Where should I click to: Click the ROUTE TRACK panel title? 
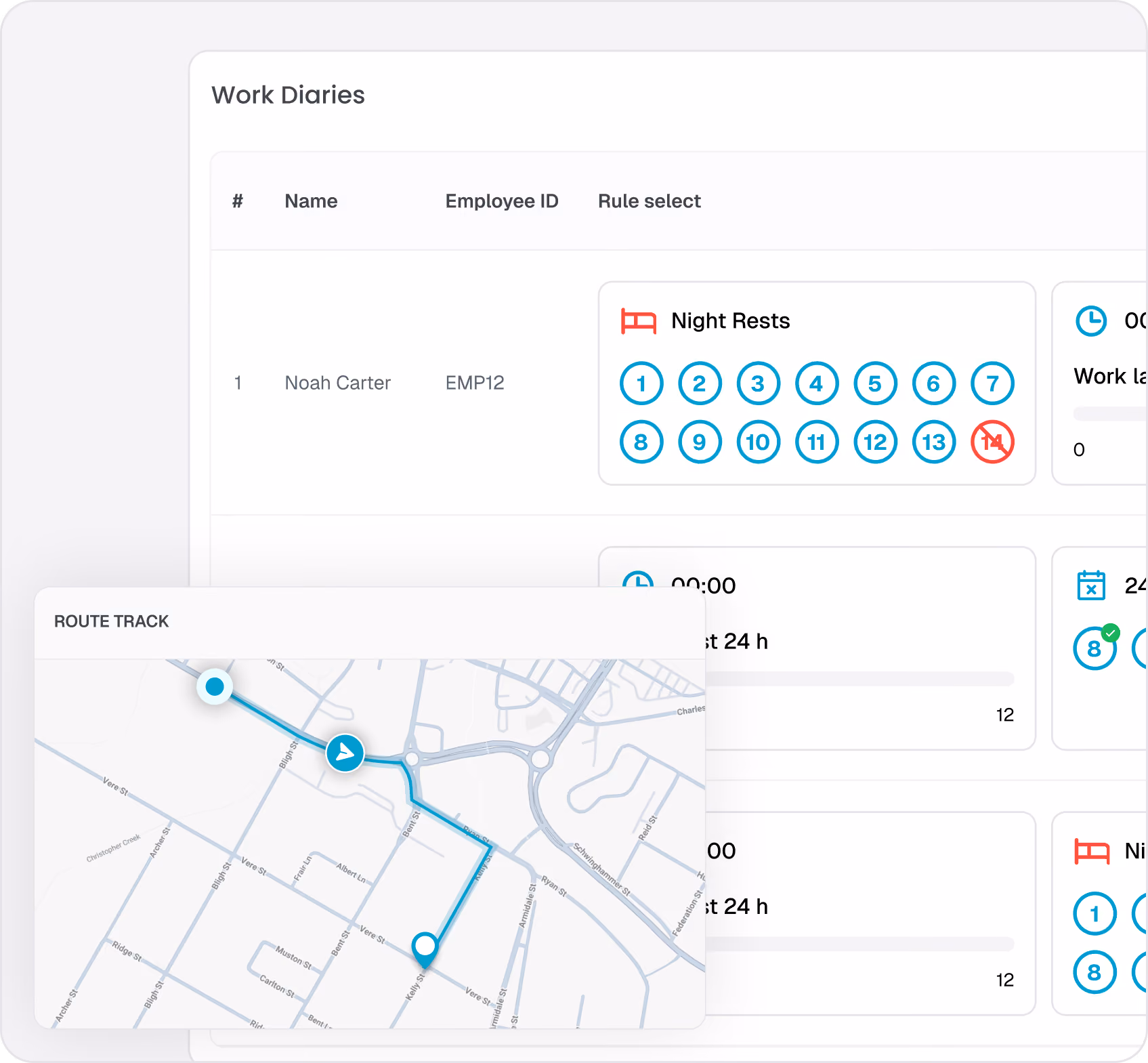[111, 621]
